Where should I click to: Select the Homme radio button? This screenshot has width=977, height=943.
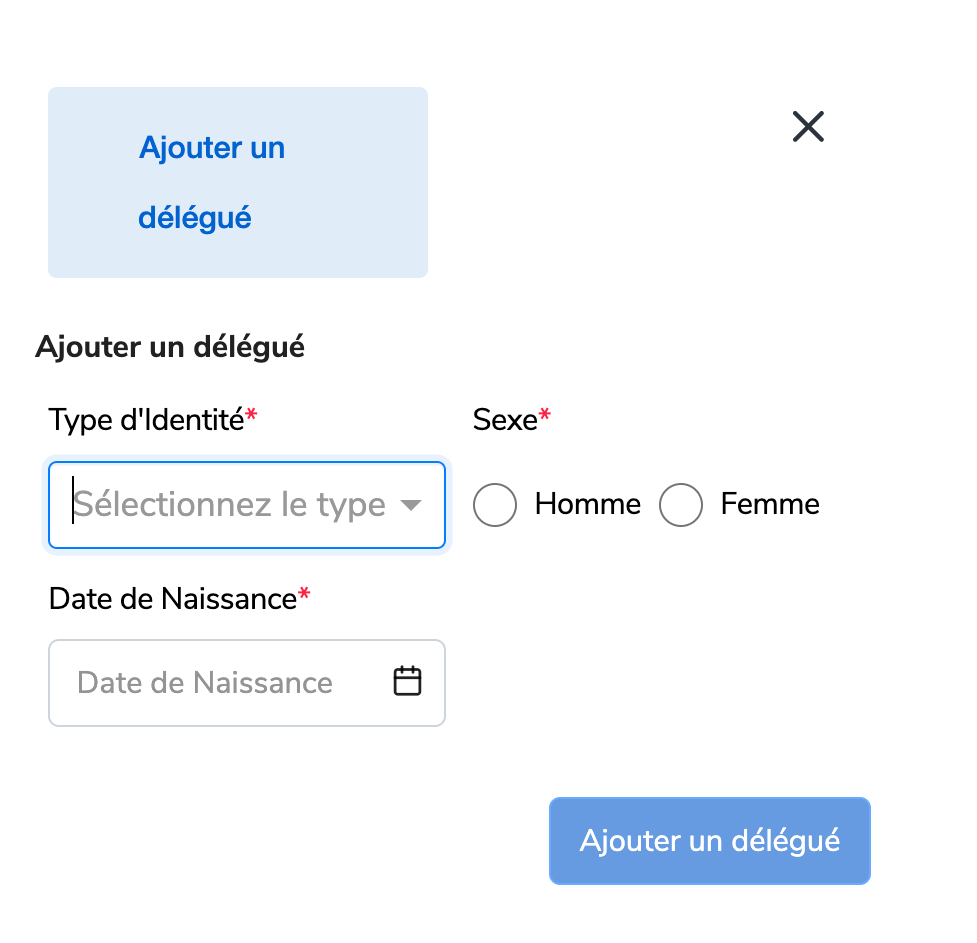click(495, 505)
